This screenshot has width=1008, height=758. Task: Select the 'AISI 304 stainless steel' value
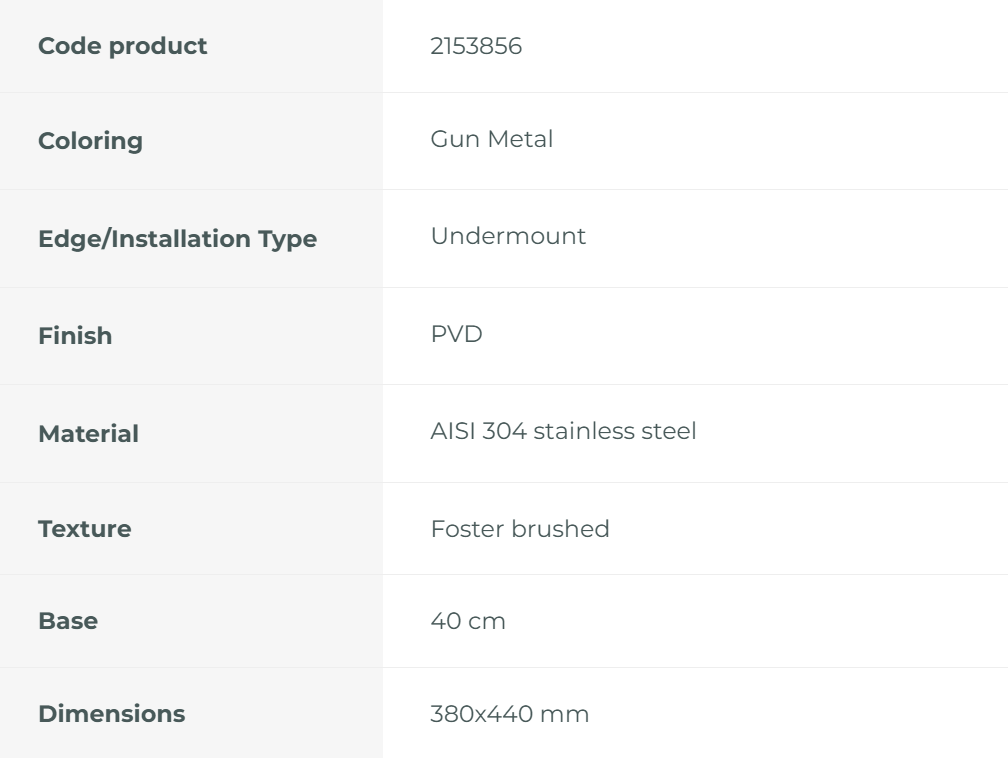[563, 433]
